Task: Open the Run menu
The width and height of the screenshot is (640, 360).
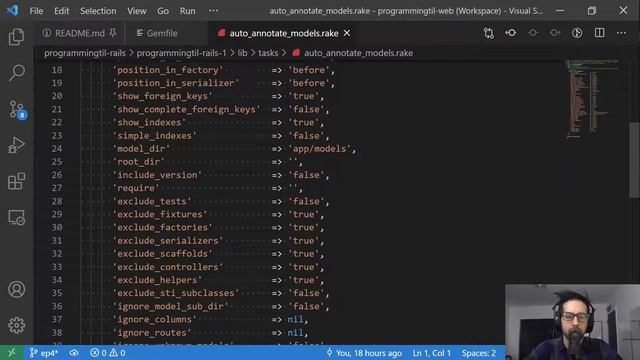Action: tap(187, 11)
